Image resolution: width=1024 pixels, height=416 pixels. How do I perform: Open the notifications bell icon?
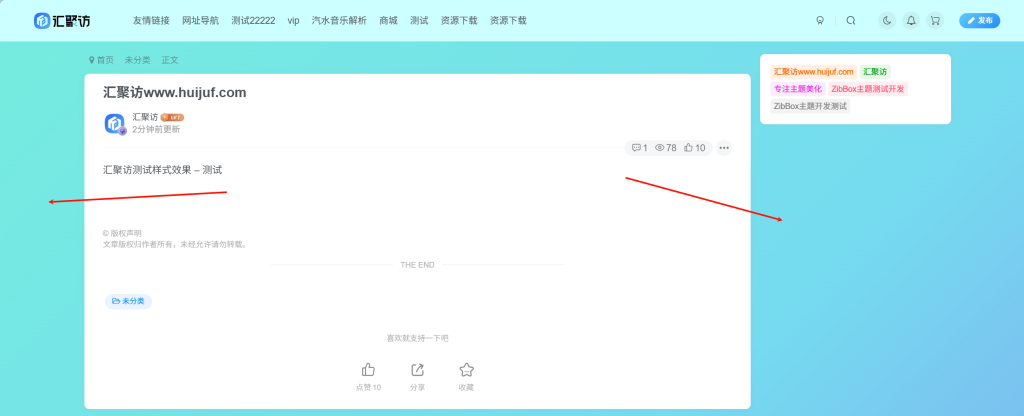coord(911,20)
